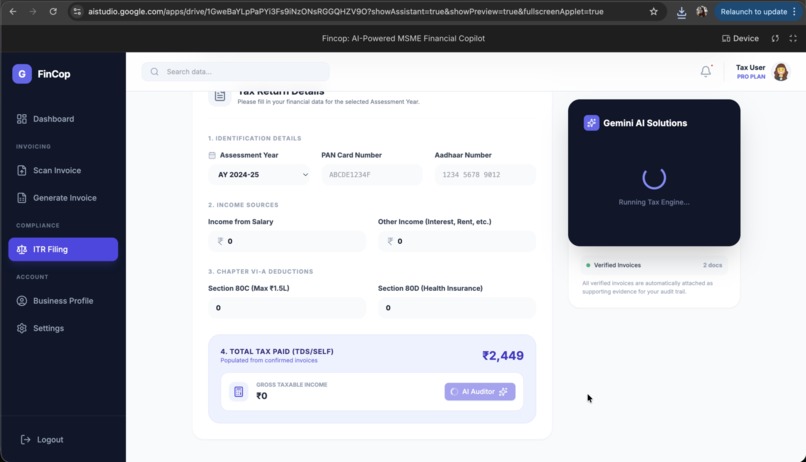The height and width of the screenshot is (462, 806).
Task: Click the 2 docs label
Action: [712, 265]
